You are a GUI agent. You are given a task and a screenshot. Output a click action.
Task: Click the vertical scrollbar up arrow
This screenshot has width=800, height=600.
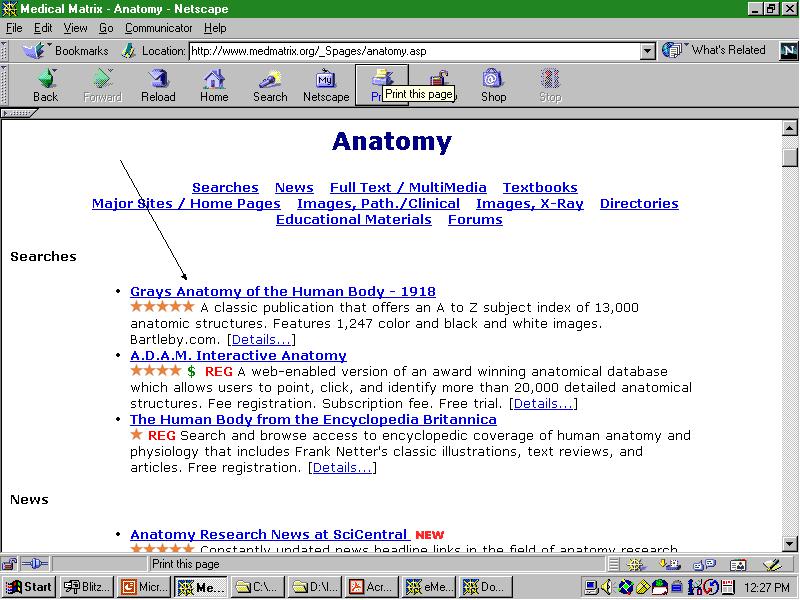tap(790, 128)
